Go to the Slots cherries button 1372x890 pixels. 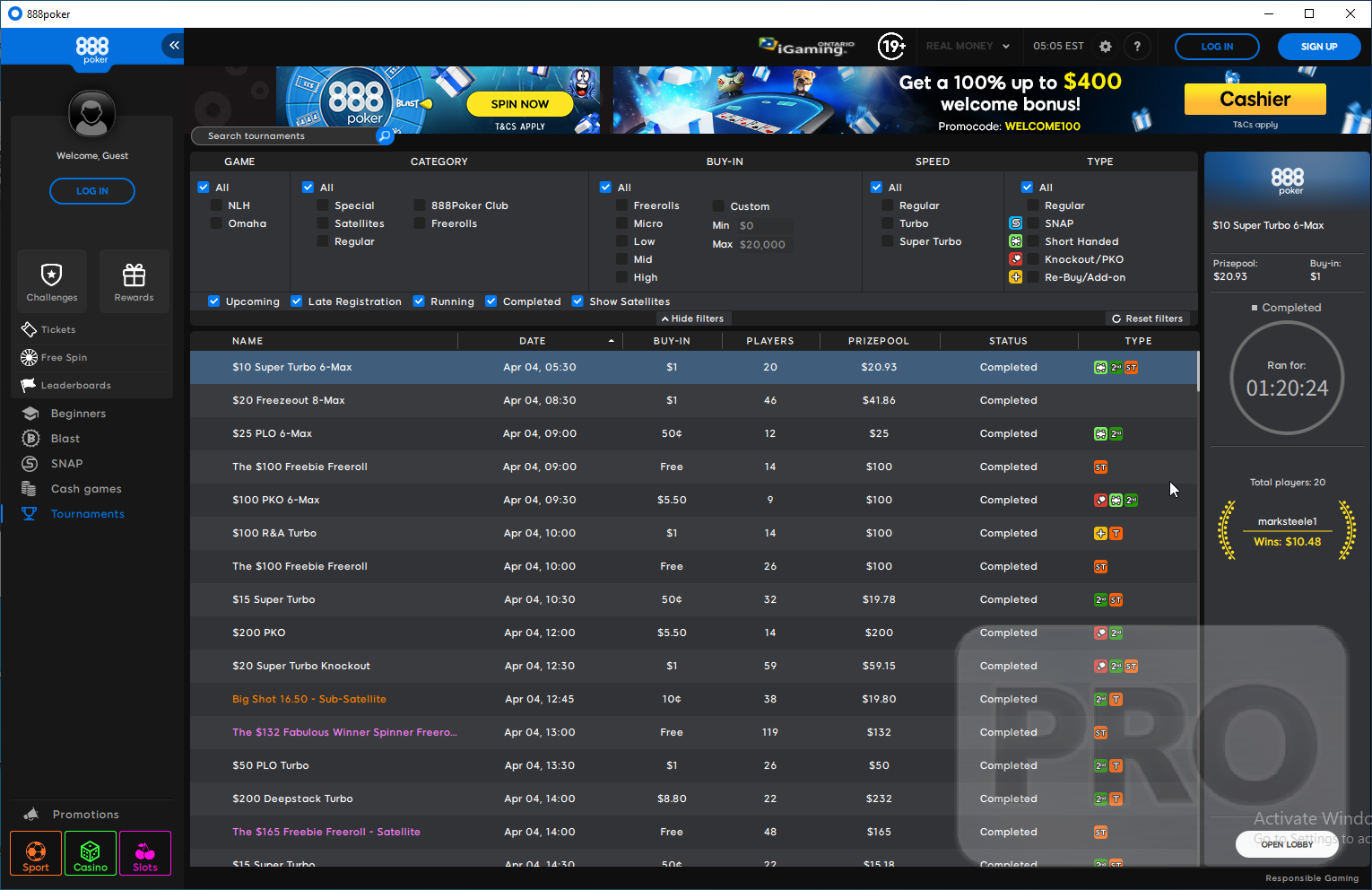coord(145,853)
